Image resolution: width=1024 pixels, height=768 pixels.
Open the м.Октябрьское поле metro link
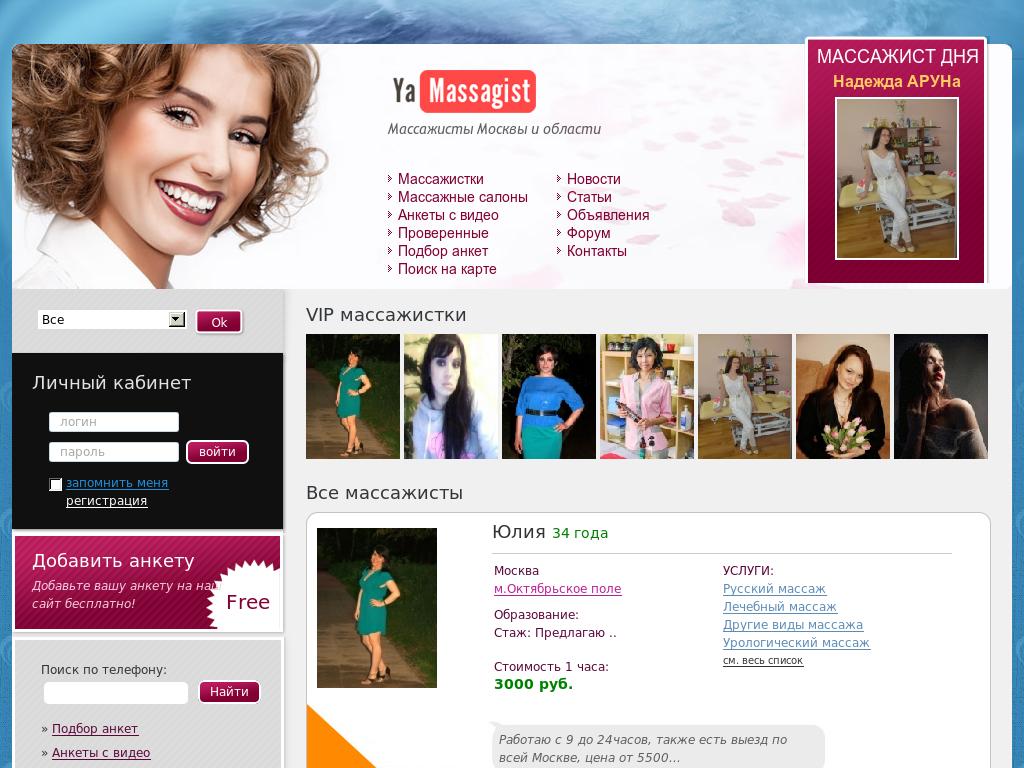point(557,589)
